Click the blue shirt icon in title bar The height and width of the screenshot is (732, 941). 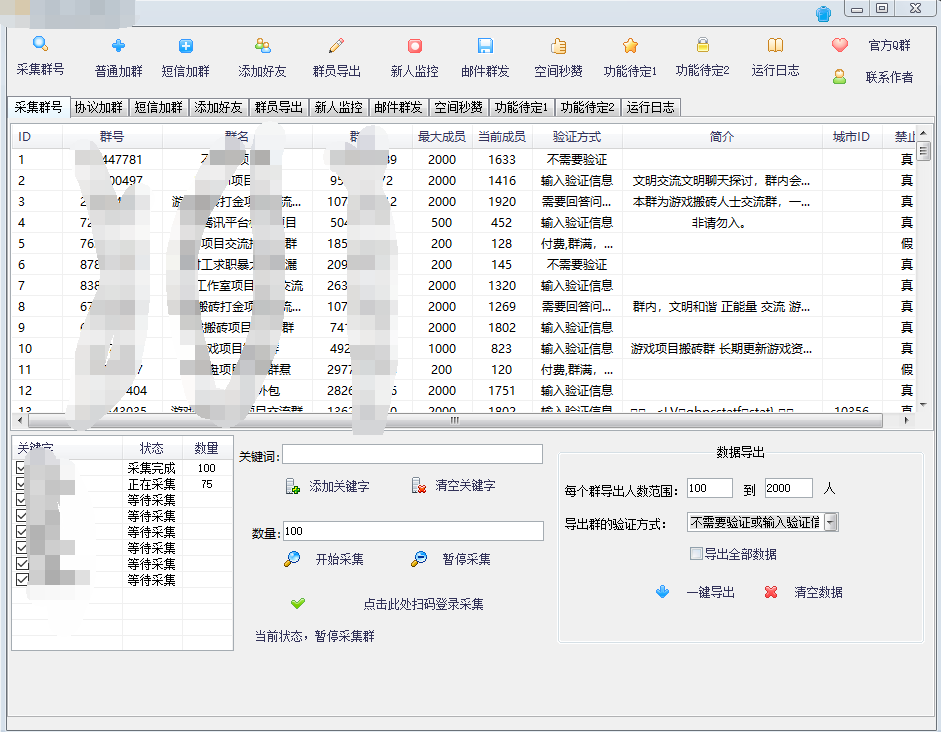823,13
